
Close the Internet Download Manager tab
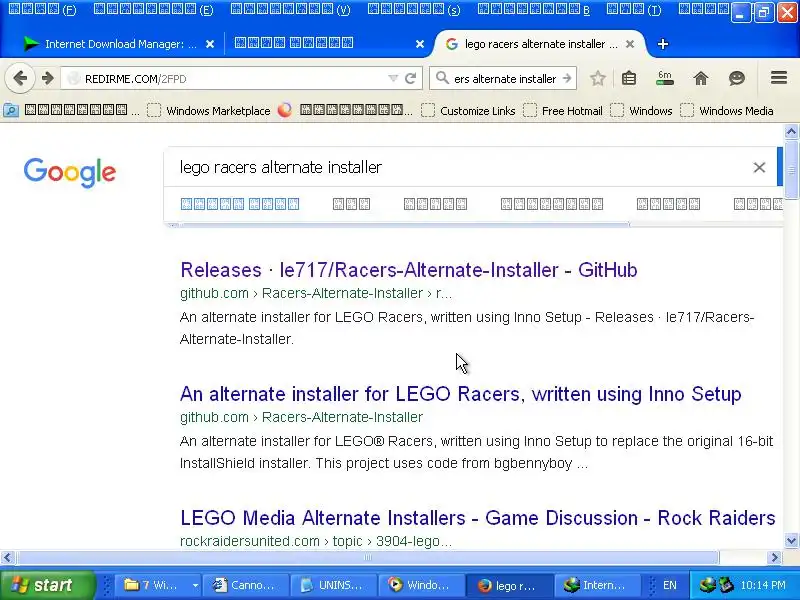[x=210, y=44]
